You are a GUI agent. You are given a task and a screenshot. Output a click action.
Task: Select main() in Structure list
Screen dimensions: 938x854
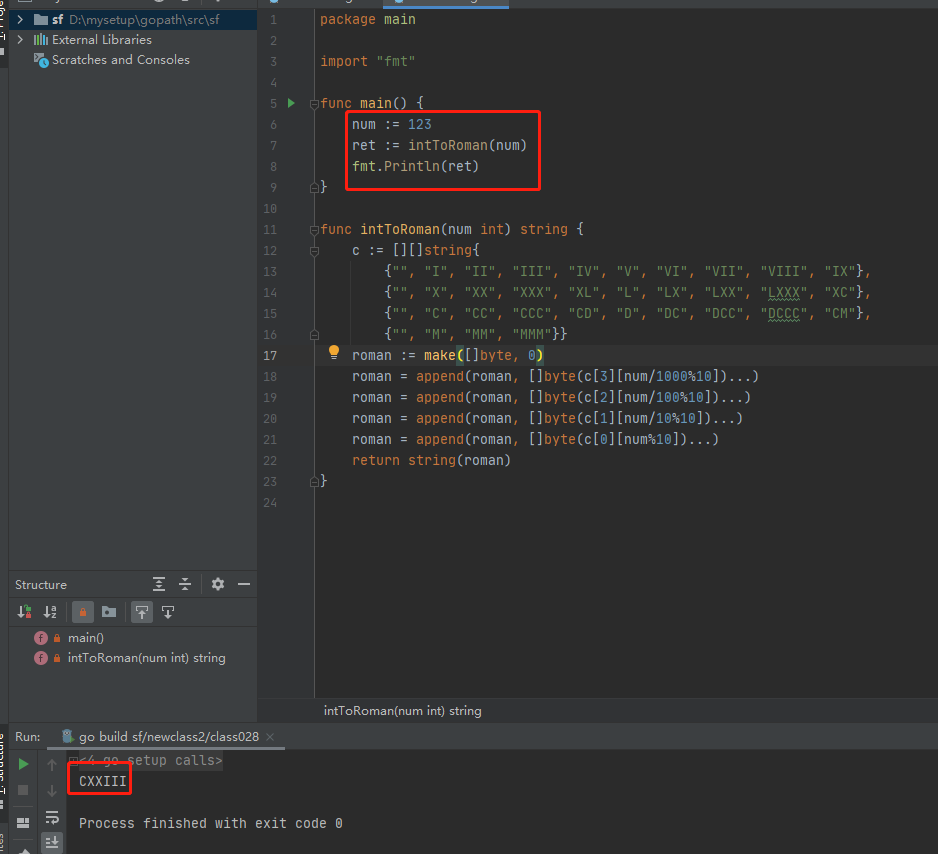point(86,638)
